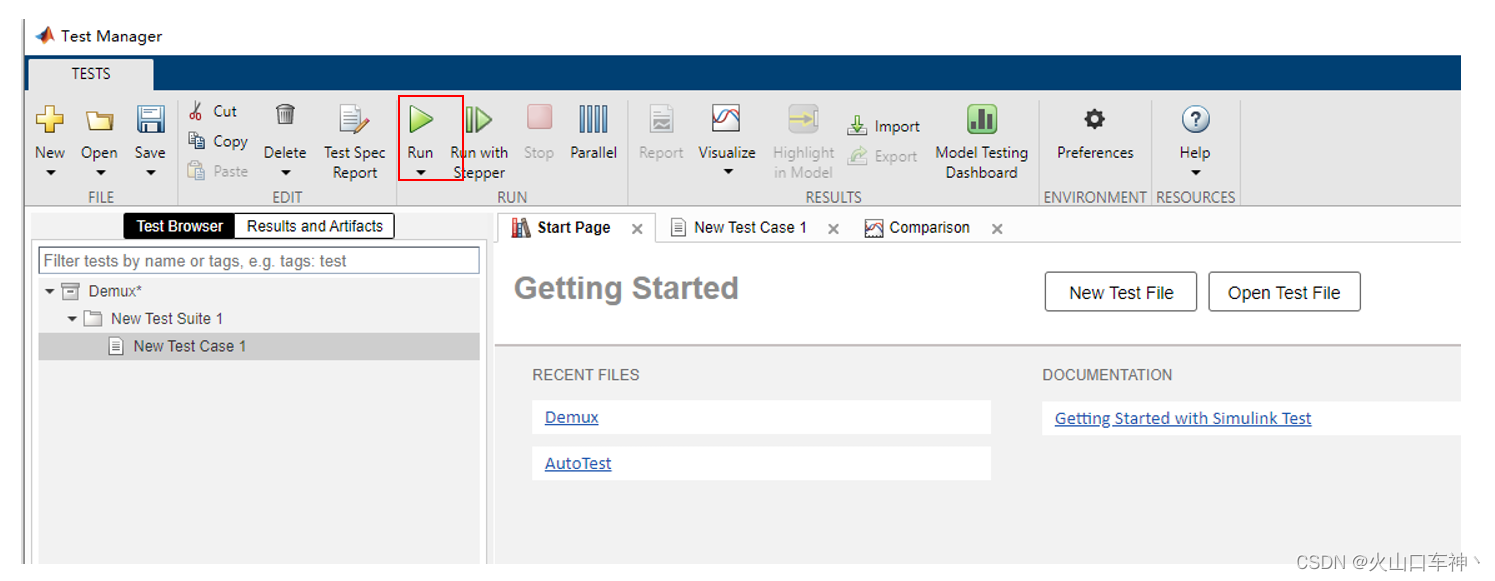
Task: Click the Help question mark icon
Action: point(1195,119)
